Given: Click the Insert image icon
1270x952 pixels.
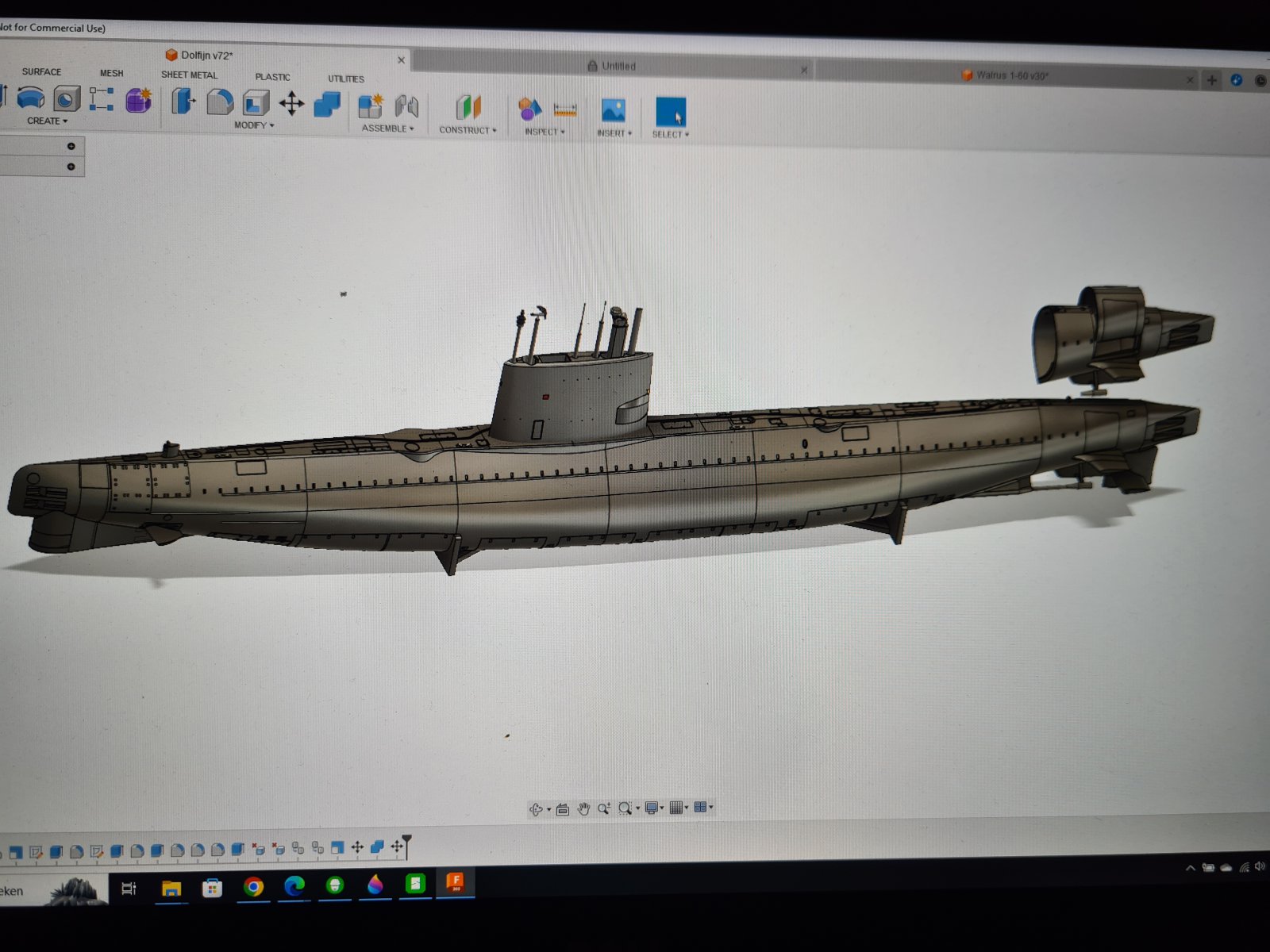Looking at the screenshot, I should (x=614, y=110).
